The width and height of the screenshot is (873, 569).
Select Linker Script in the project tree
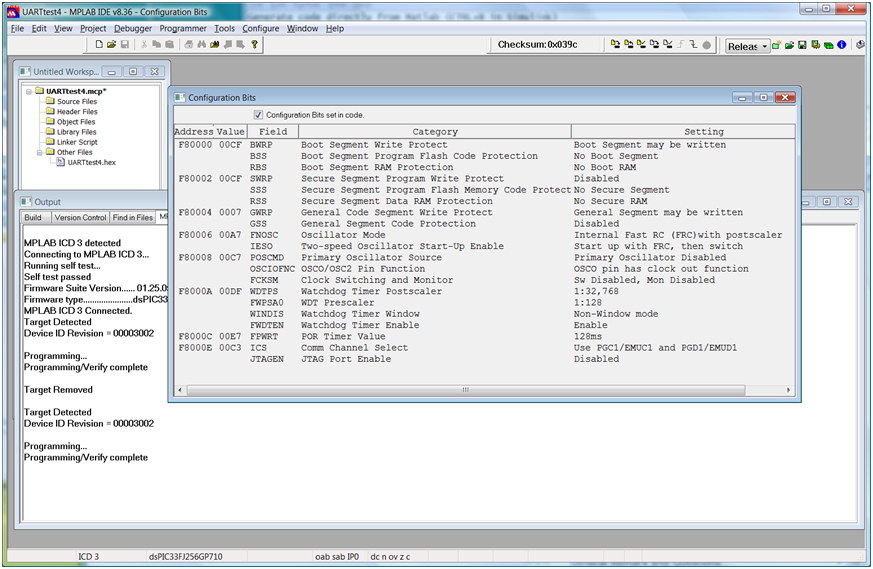pos(77,142)
